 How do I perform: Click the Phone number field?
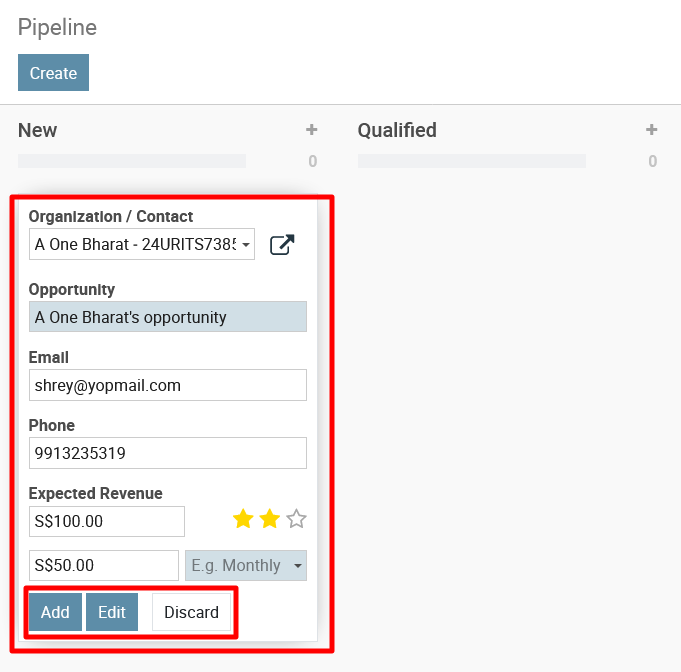coord(168,453)
